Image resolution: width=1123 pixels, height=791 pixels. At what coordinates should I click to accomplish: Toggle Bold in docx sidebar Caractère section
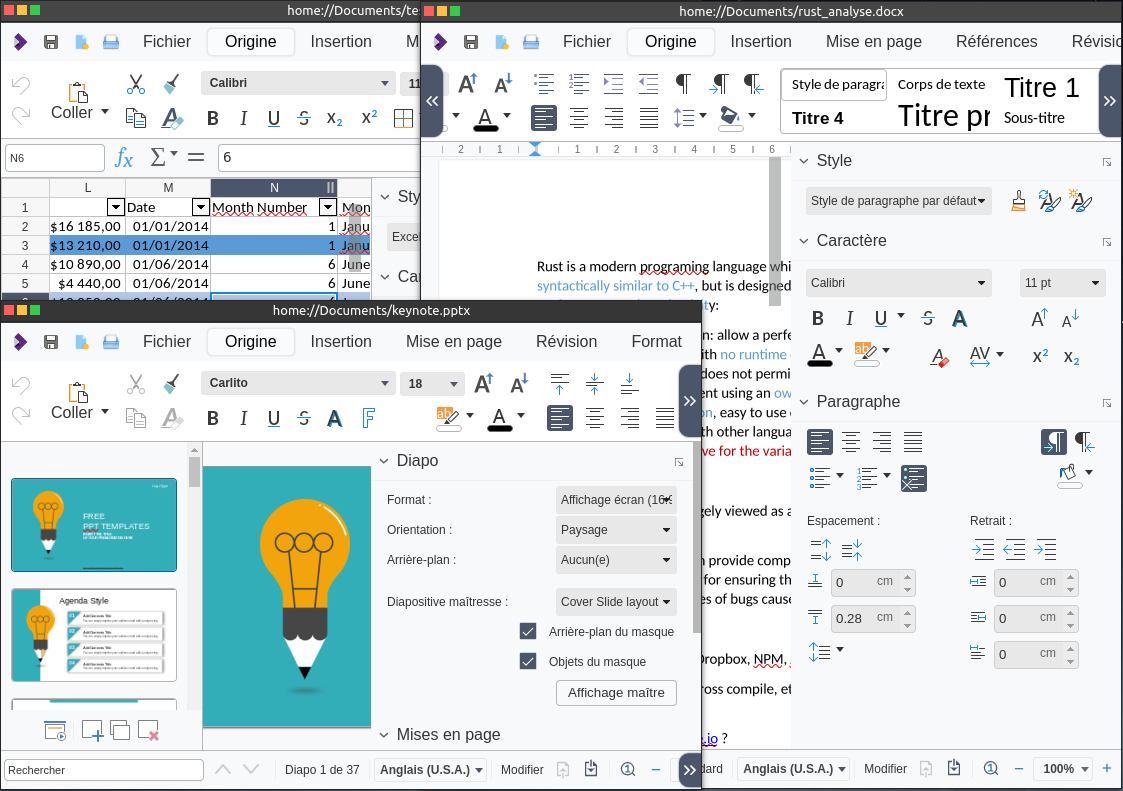point(818,318)
